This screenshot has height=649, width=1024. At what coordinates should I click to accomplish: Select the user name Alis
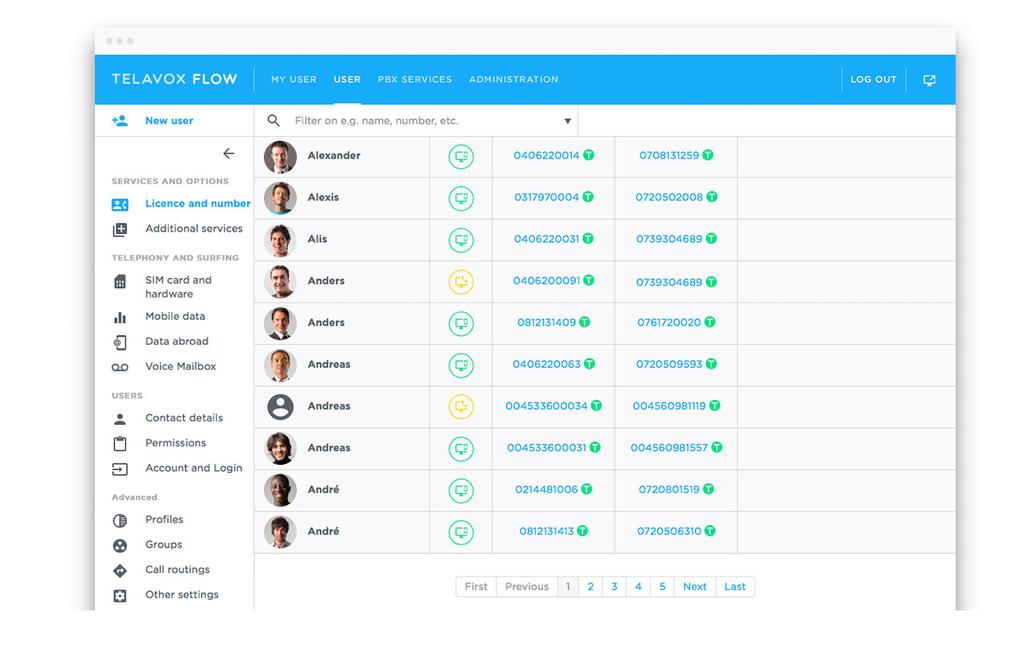(x=317, y=239)
